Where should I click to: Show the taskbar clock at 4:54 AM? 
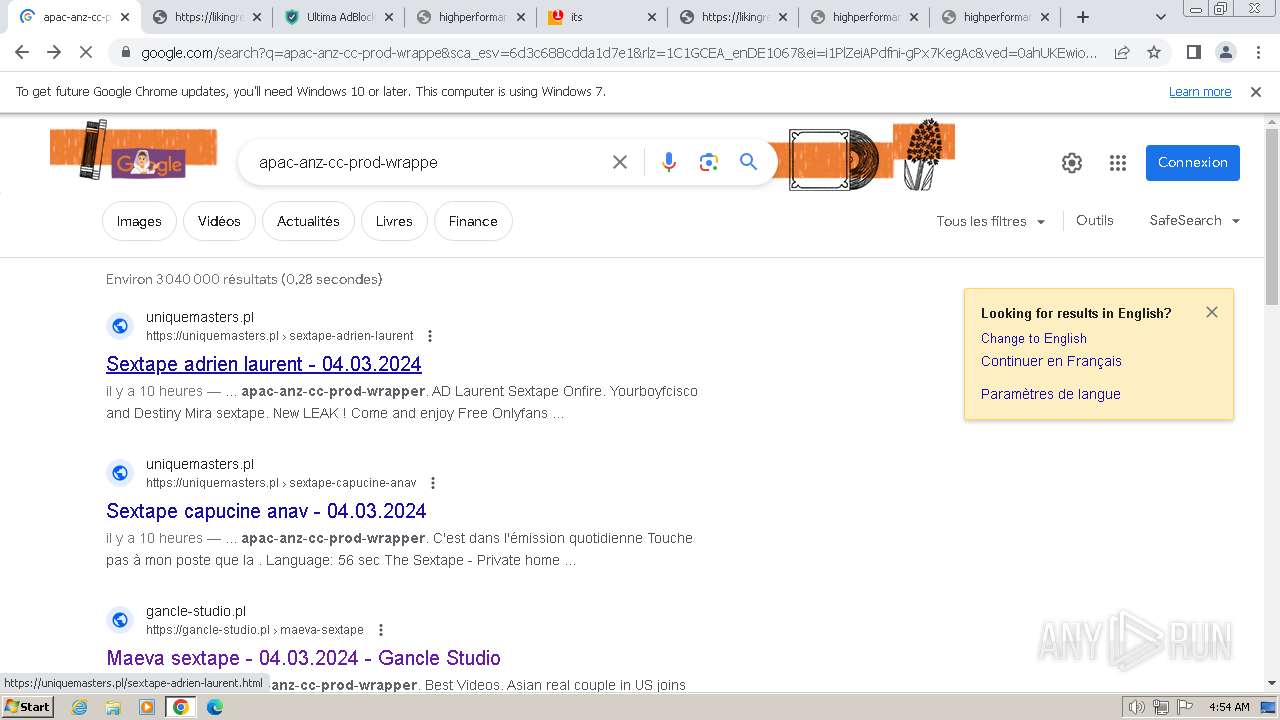(1229, 707)
